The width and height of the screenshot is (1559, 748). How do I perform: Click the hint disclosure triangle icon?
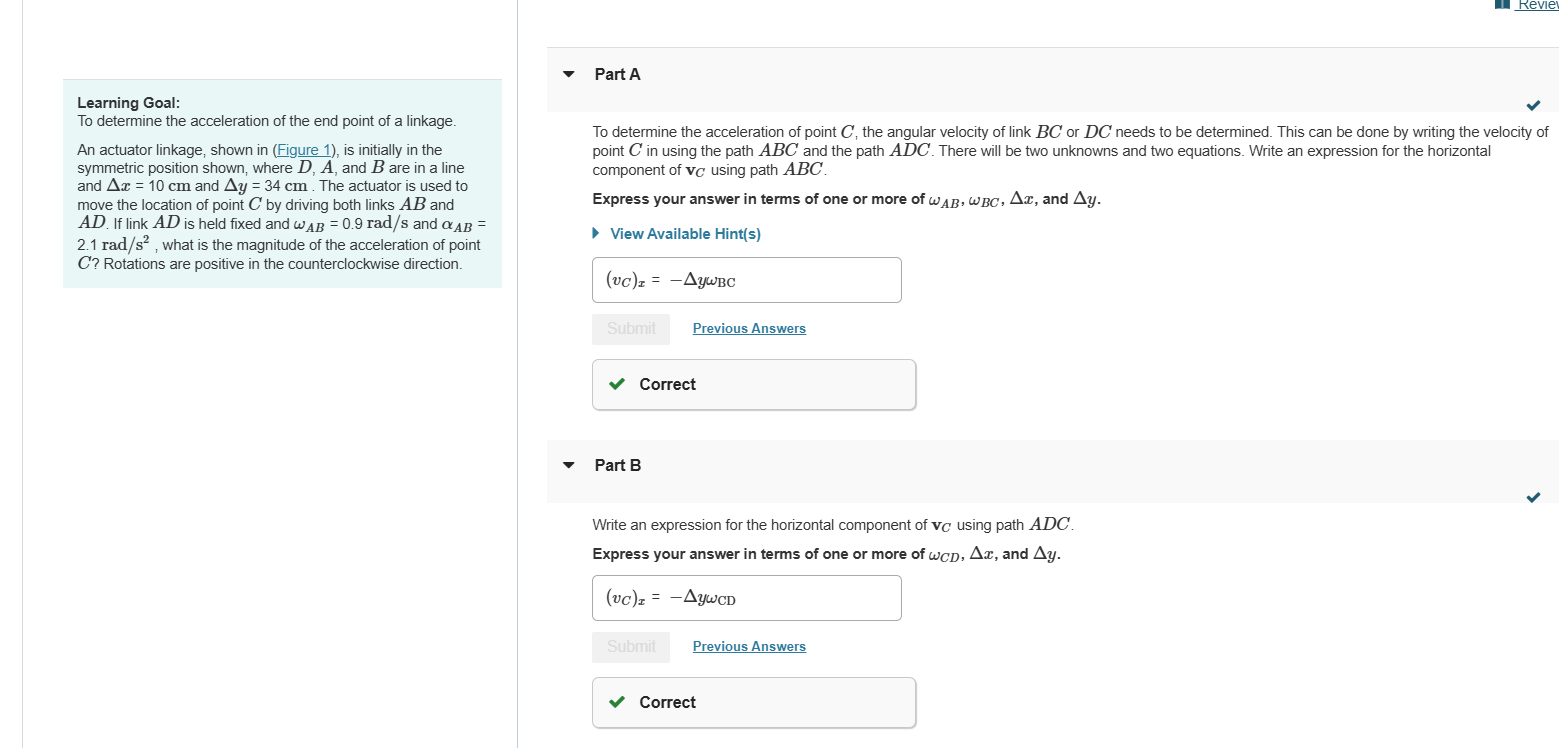click(x=597, y=233)
